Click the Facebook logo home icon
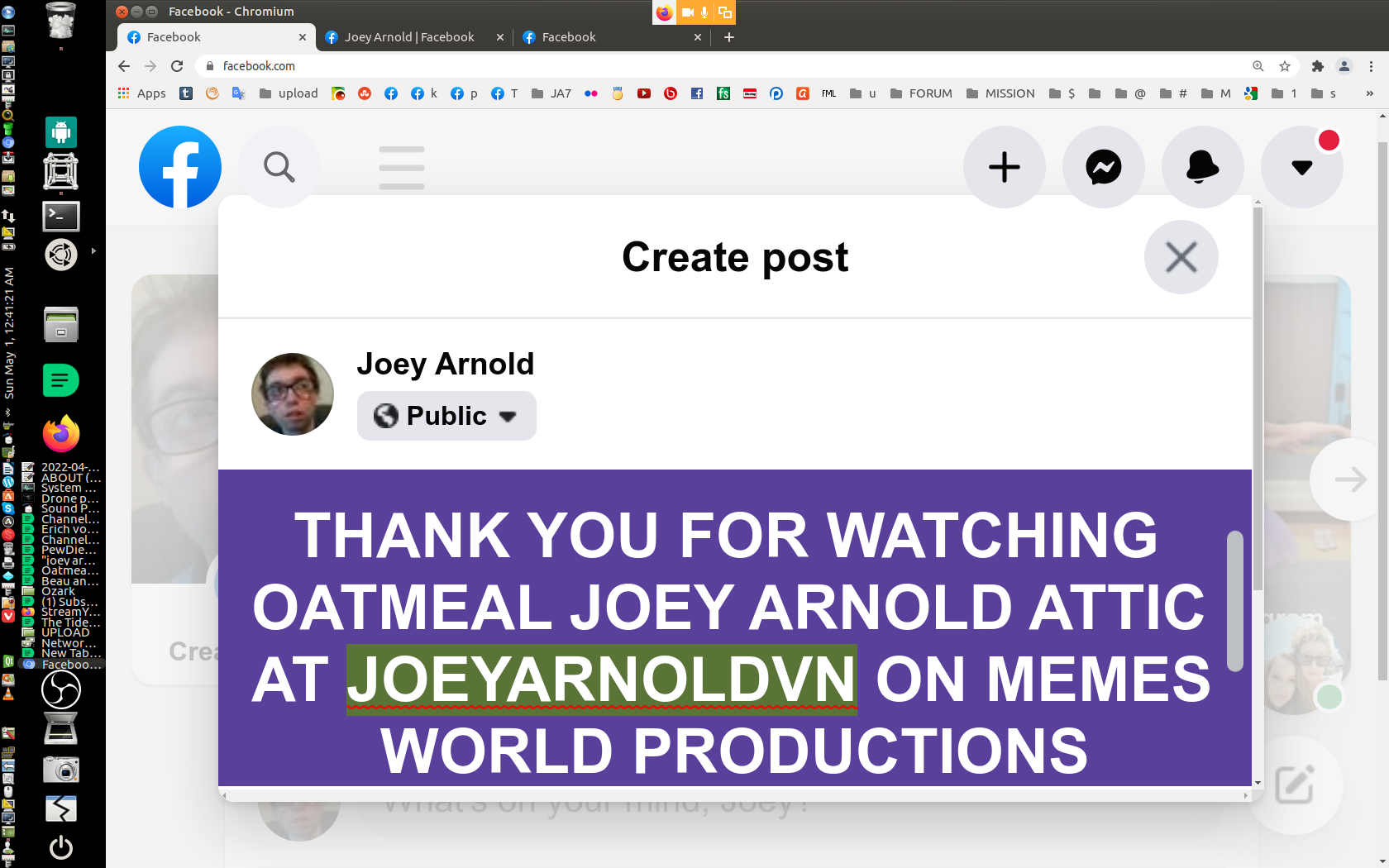Image resolution: width=1389 pixels, height=868 pixels. point(180,167)
